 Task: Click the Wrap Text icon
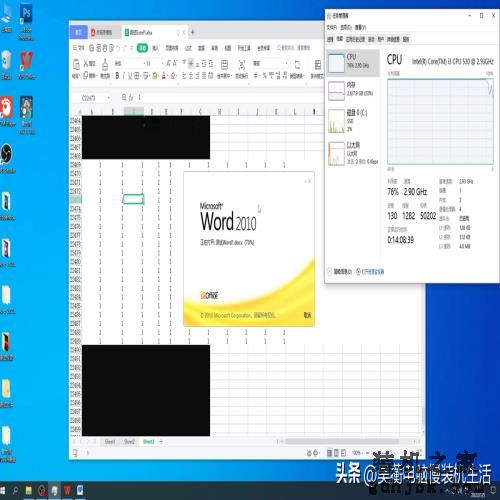tap(242, 64)
